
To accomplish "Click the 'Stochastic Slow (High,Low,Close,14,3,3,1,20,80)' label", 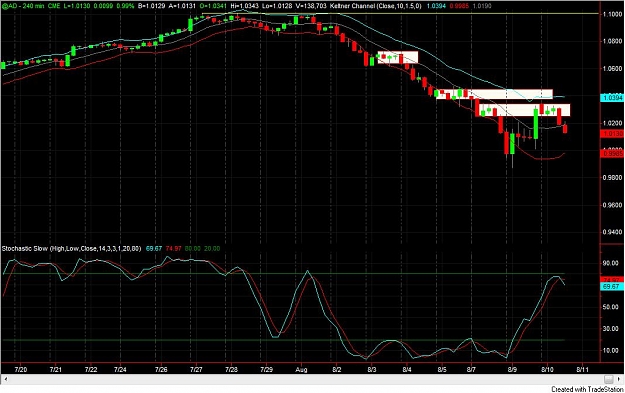I will coord(71,248).
